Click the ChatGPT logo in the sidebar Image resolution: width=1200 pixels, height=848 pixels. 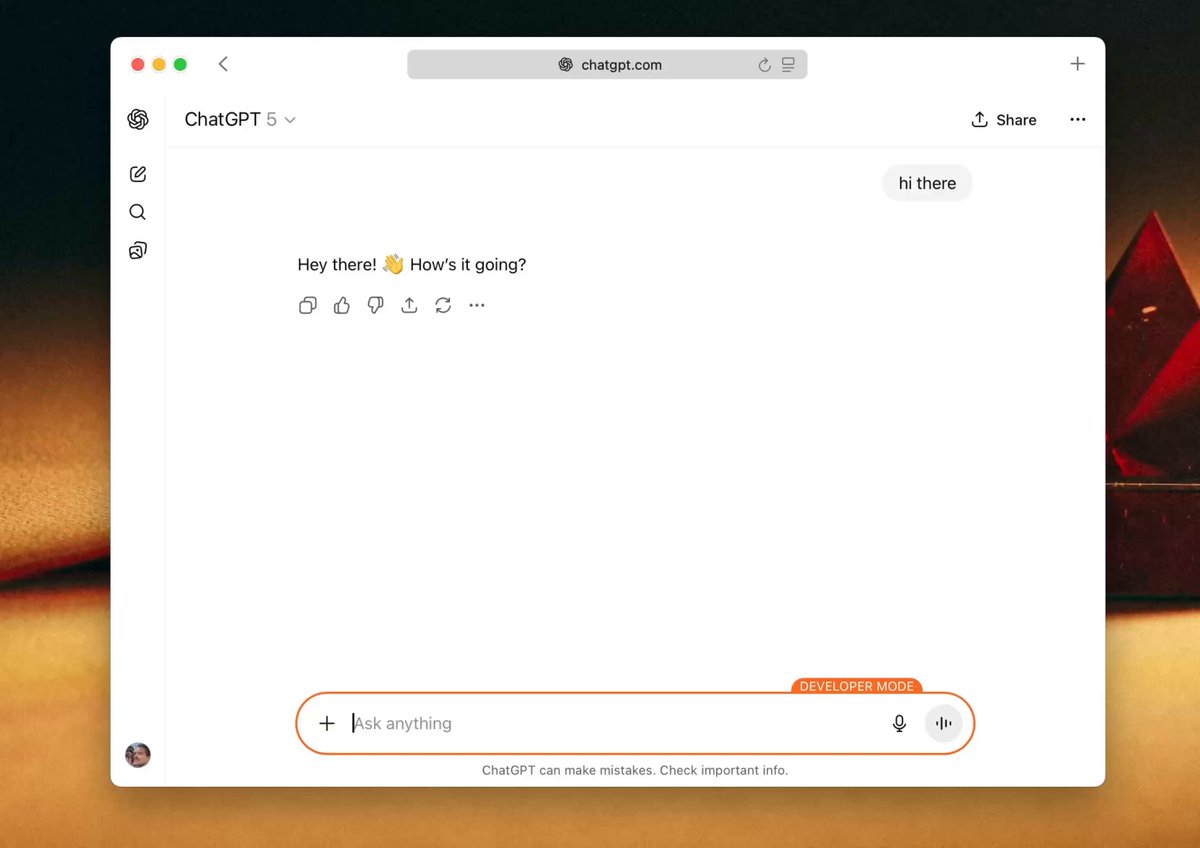[138, 119]
